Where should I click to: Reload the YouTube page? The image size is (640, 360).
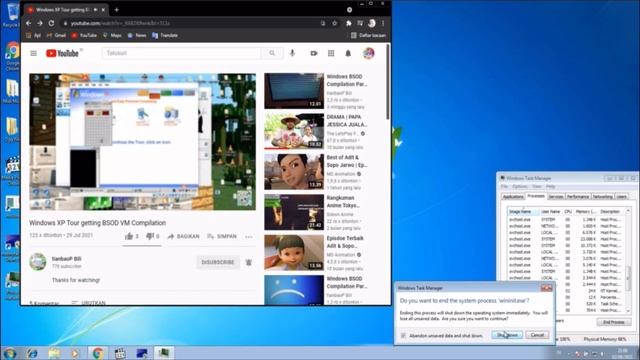(51, 23)
